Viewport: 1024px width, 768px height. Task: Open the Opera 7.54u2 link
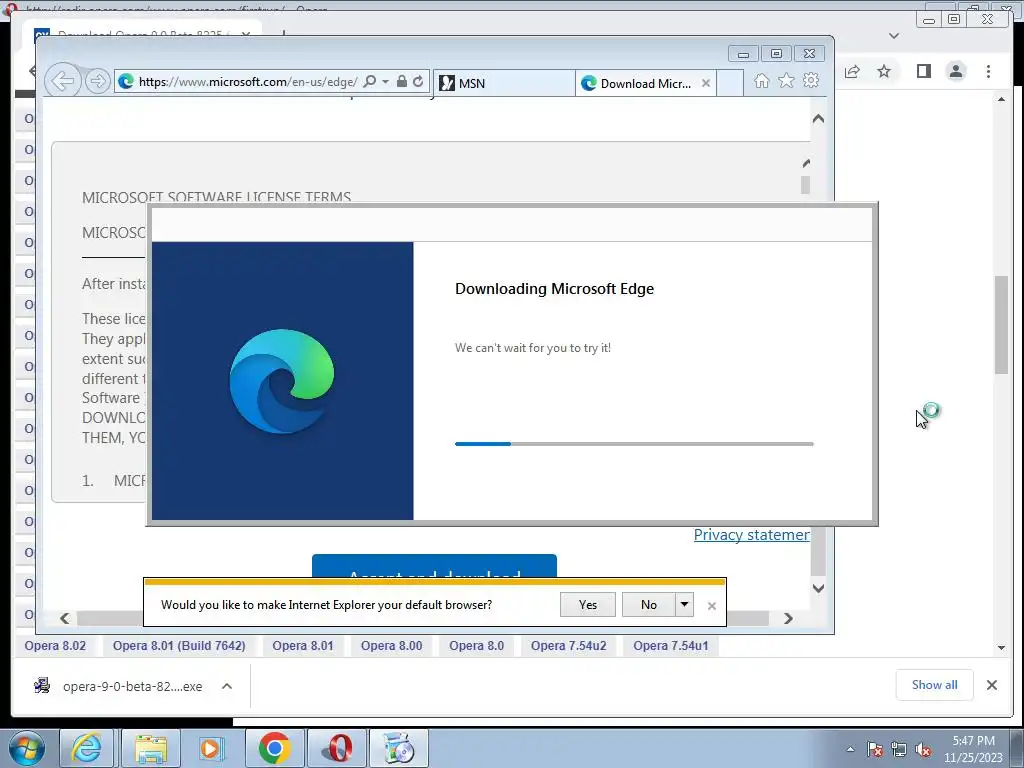pyautogui.click(x=569, y=646)
